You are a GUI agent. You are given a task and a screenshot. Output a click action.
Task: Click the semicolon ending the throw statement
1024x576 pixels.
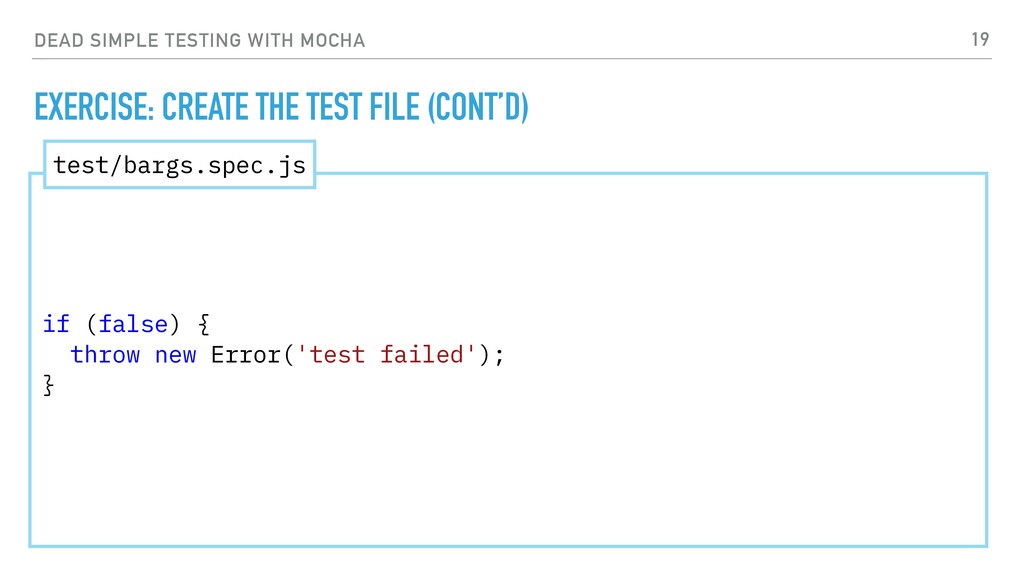[x=500, y=357]
